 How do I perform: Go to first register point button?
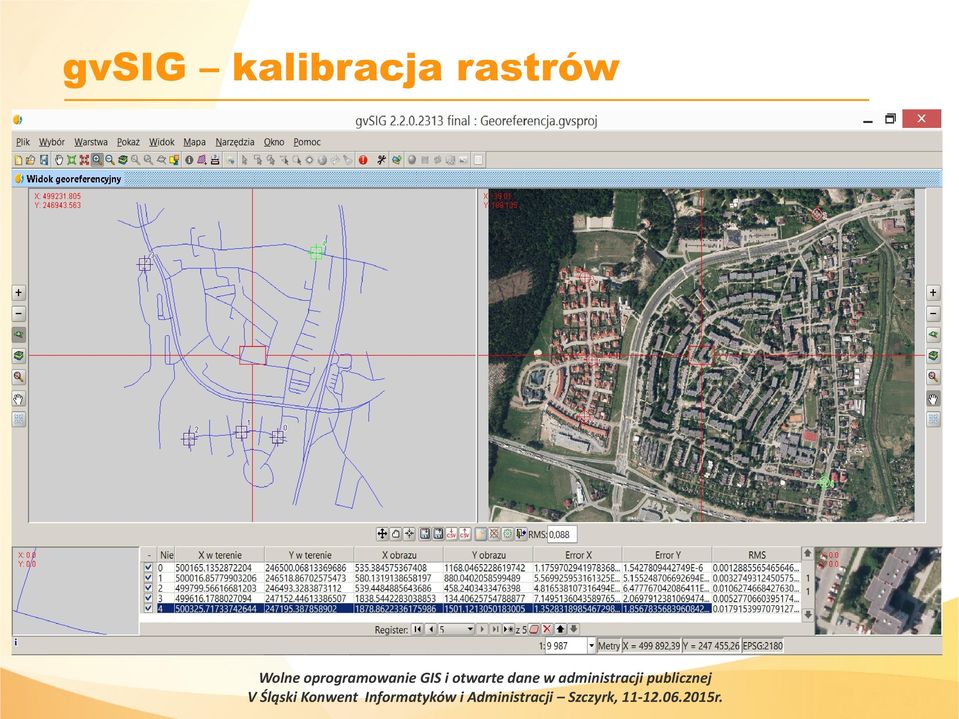point(417,629)
